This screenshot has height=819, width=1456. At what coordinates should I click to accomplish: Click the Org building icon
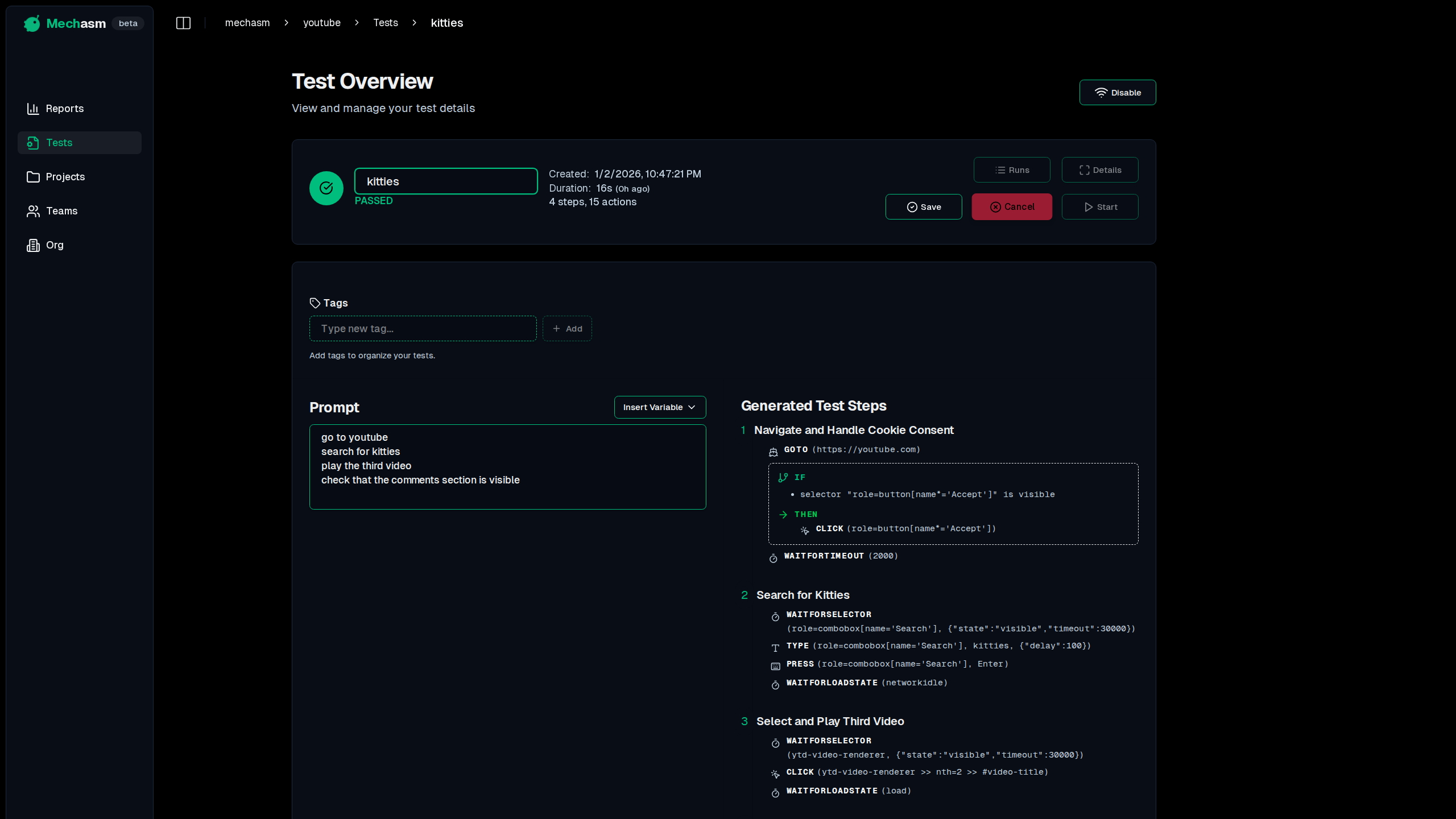coord(33,245)
